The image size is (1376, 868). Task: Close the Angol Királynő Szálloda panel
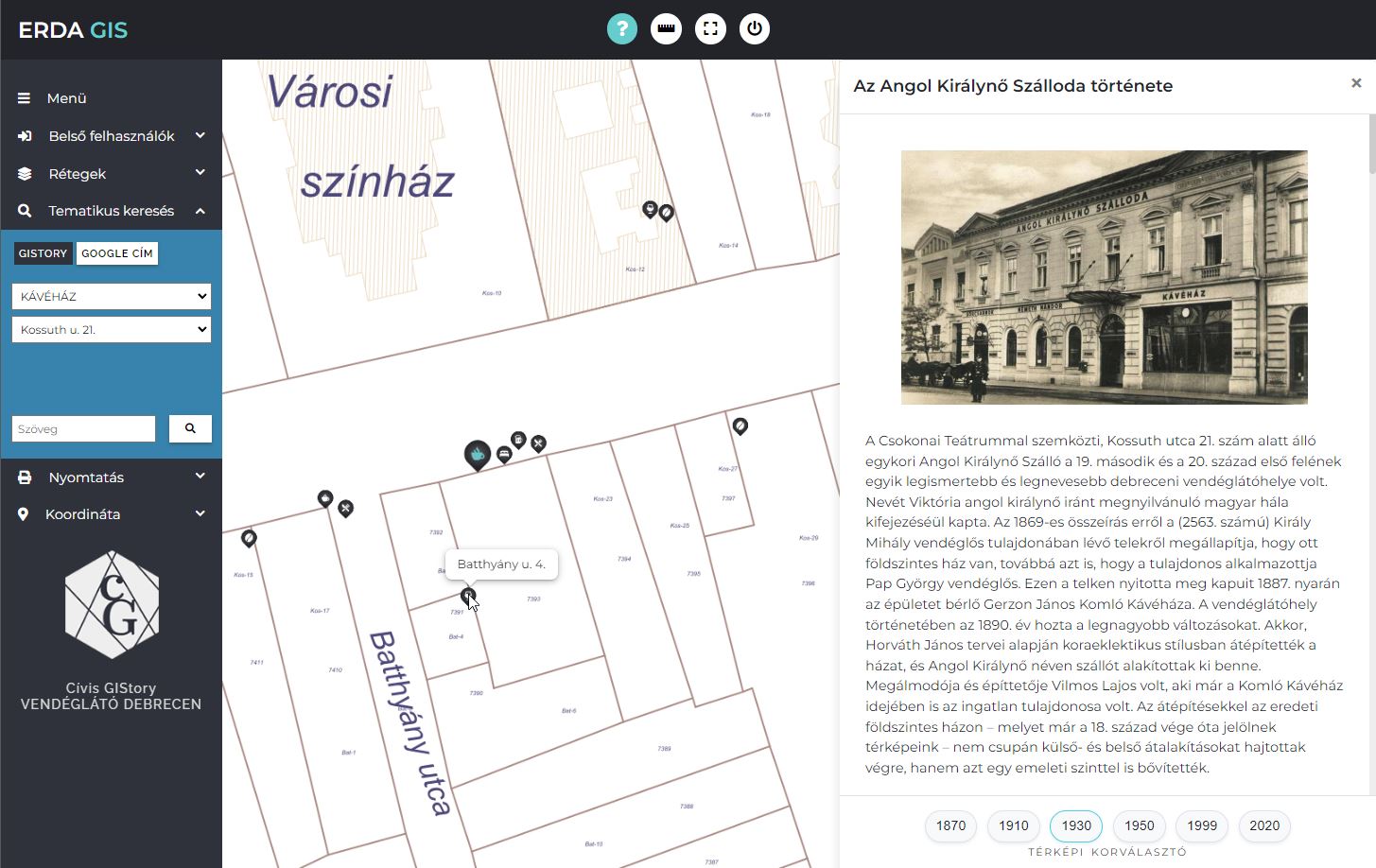point(1356,83)
